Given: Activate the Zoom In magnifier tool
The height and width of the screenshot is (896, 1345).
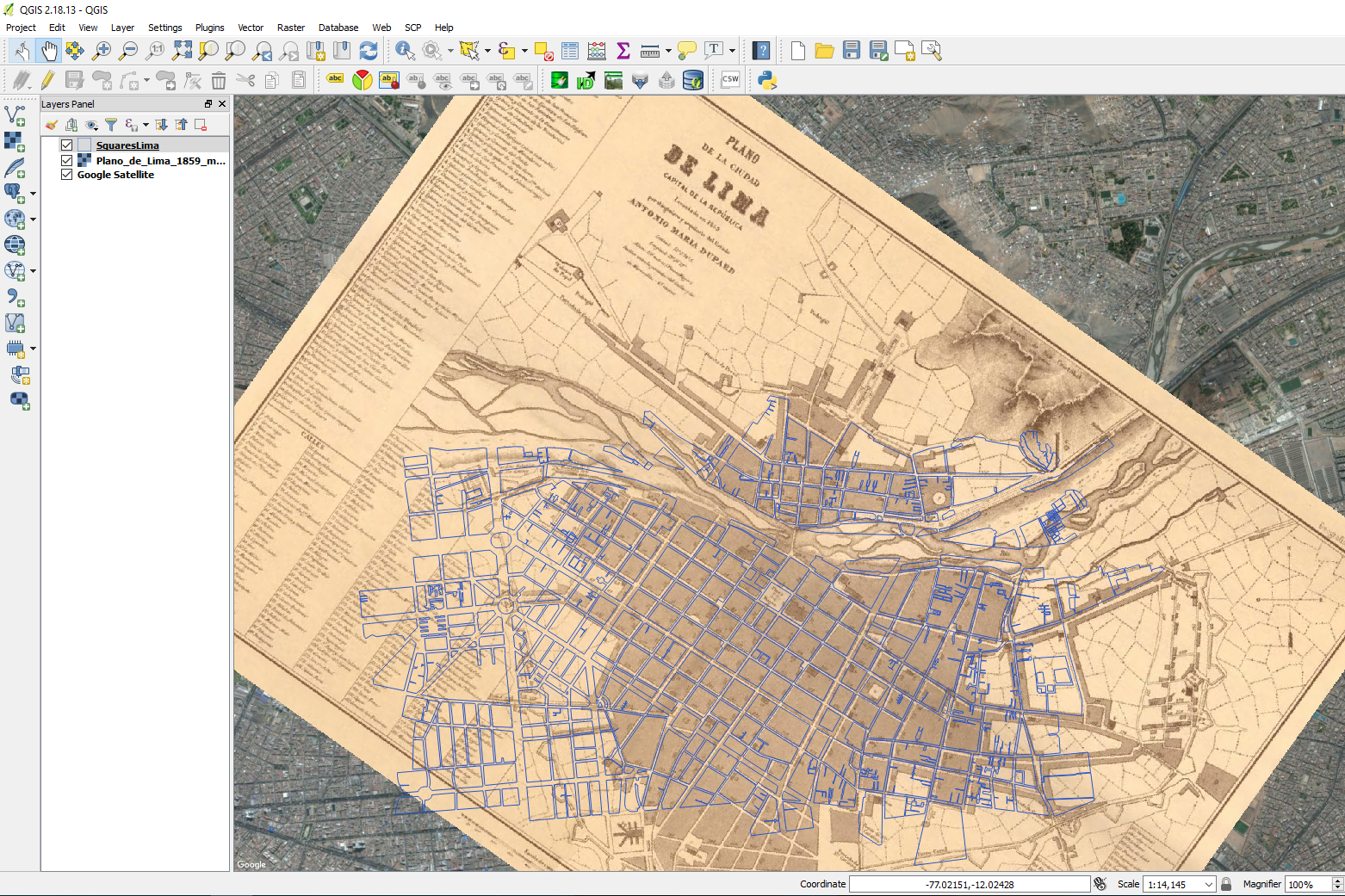Looking at the screenshot, I should tap(102, 51).
